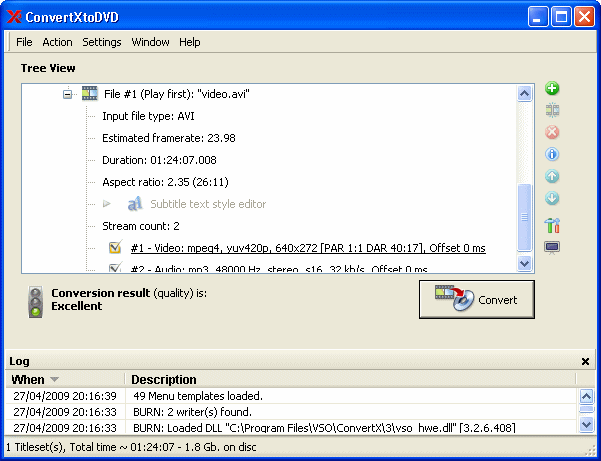
Task: Collapse the File #1 video.avi tree node
Action: click(x=67, y=94)
